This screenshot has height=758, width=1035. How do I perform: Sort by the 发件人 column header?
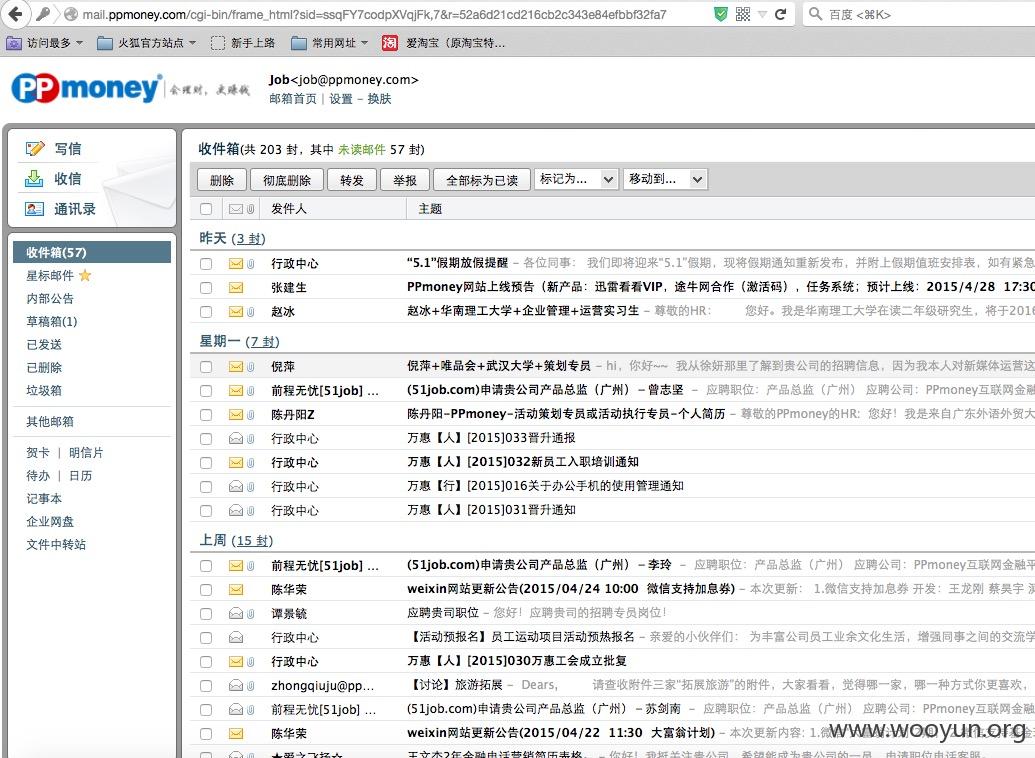288,209
